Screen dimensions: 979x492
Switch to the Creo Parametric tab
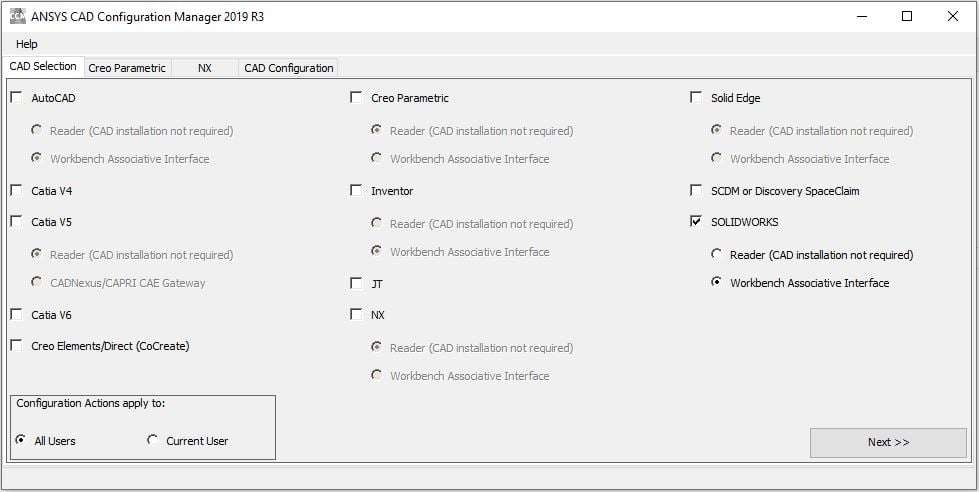tap(127, 68)
